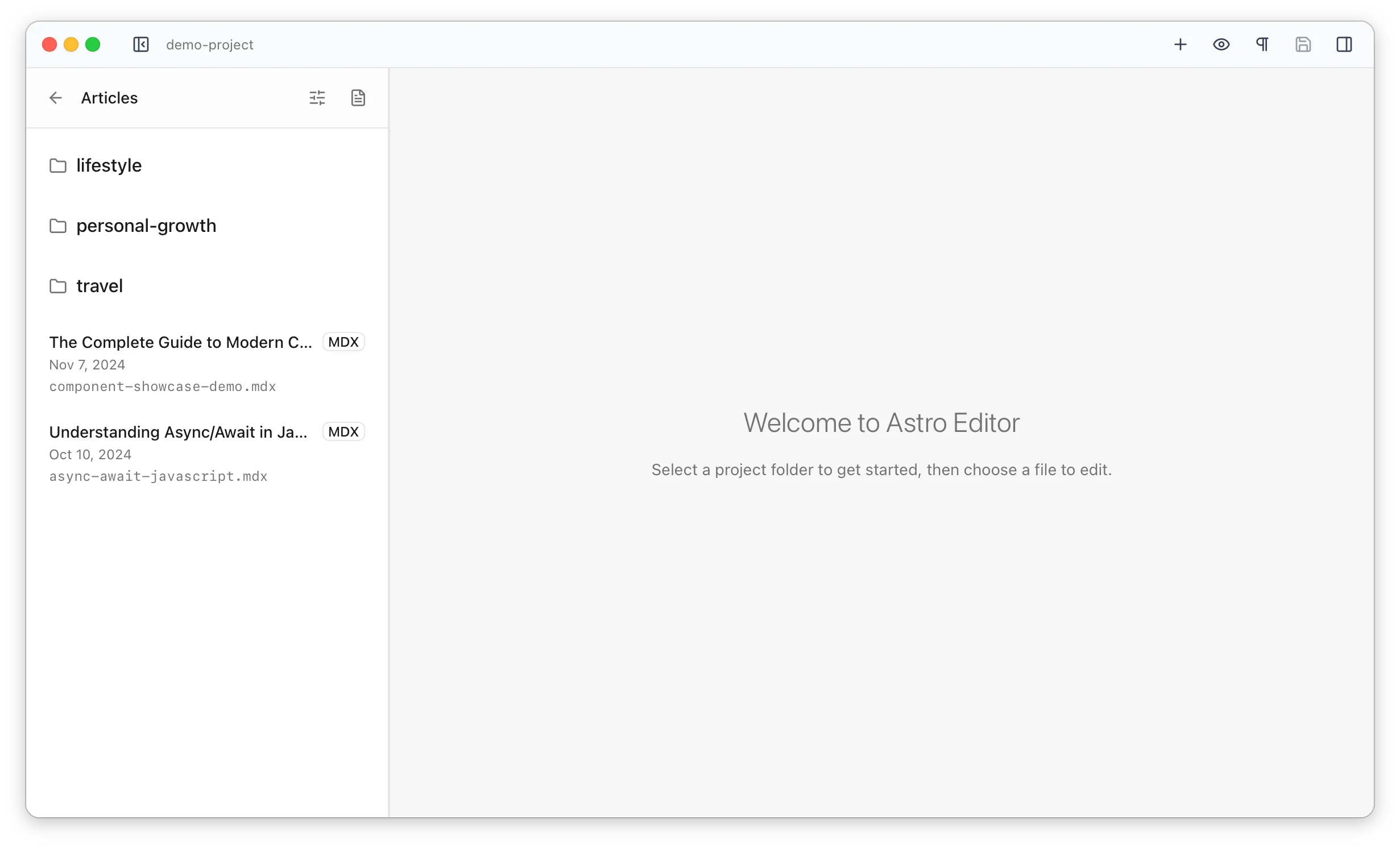Click the Oct 10, 2024 date

(x=90, y=455)
